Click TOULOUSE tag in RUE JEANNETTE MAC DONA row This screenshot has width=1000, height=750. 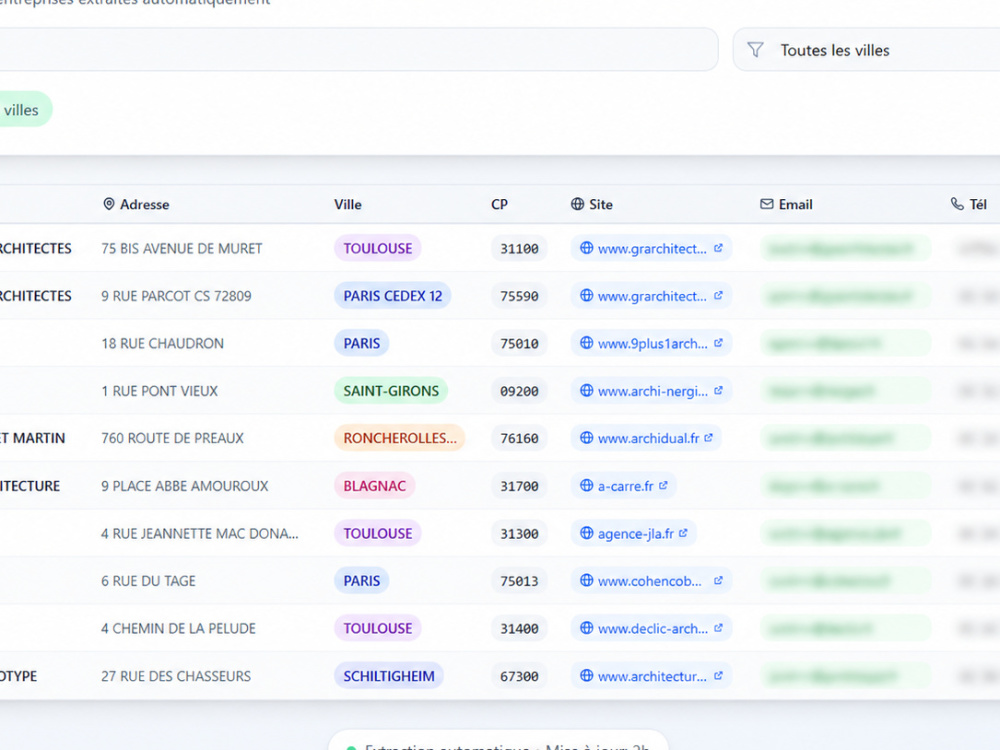(378, 533)
